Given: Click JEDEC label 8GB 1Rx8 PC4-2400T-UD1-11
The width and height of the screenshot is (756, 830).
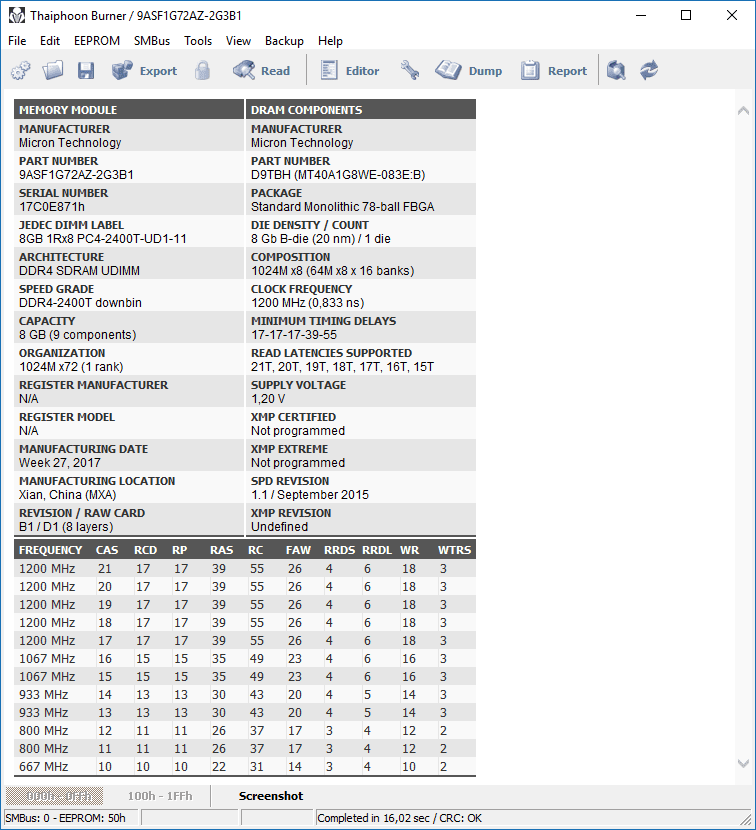Looking at the screenshot, I should click(103, 239).
